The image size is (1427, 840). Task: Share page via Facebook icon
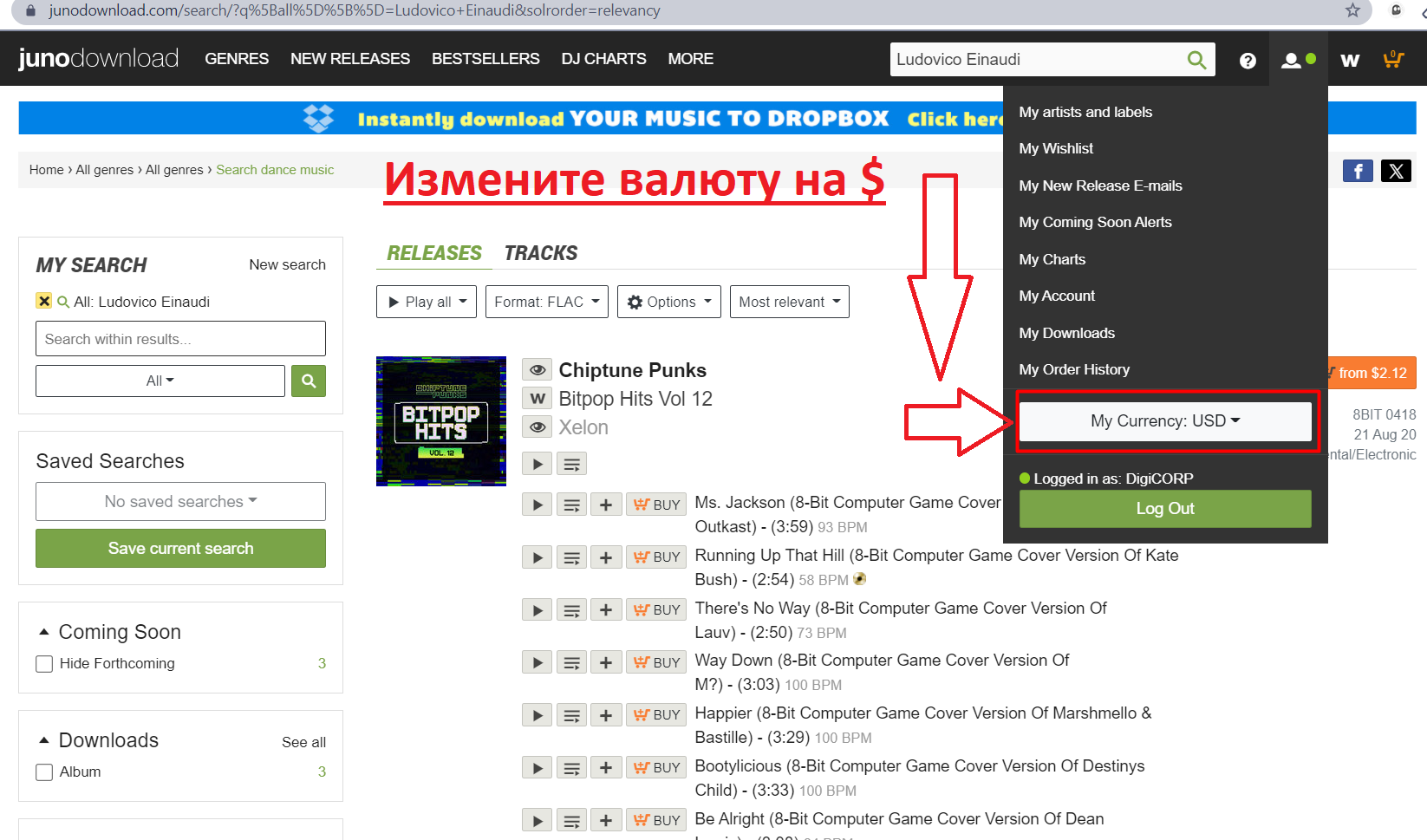(x=1357, y=171)
